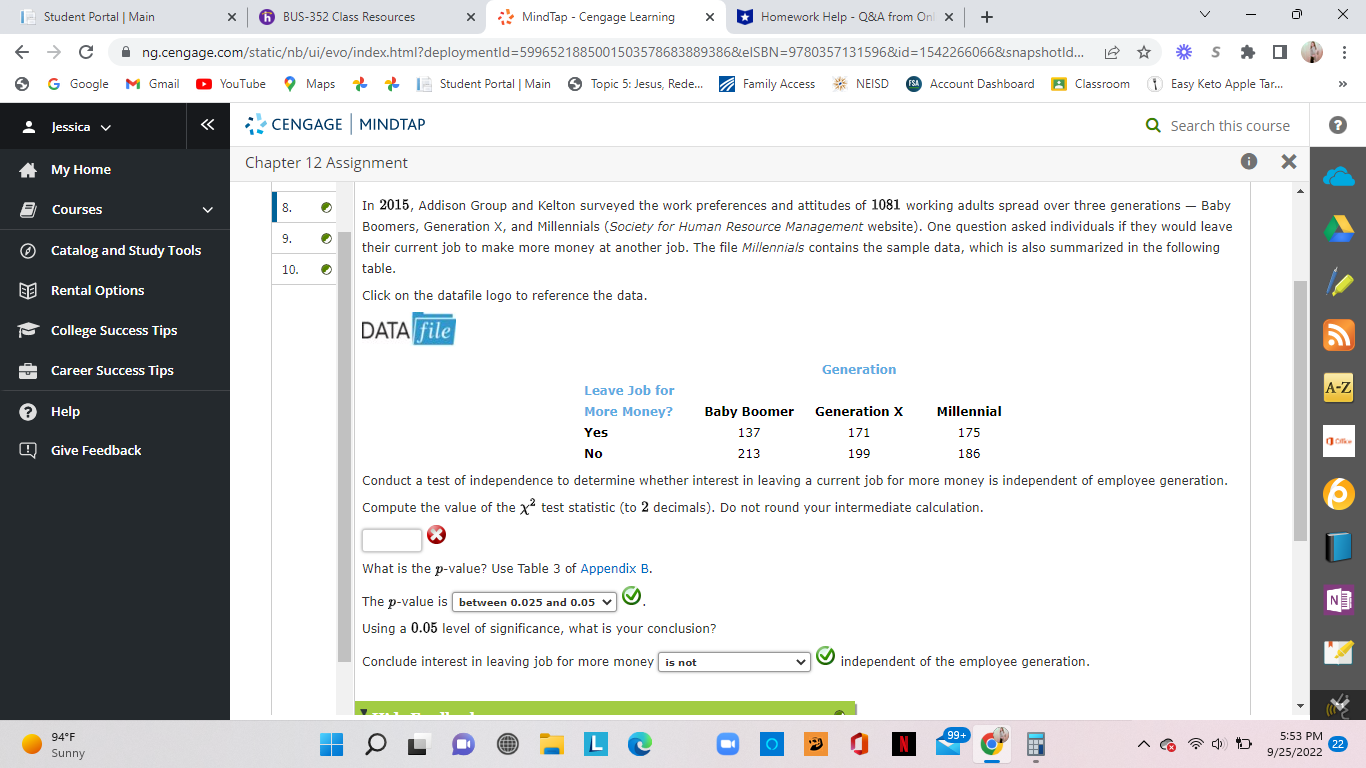Viewport: 1366px width, 768px height.
Task: Open the conclusion dropdown showing 'is not'
Action: (x=734, y=661)
